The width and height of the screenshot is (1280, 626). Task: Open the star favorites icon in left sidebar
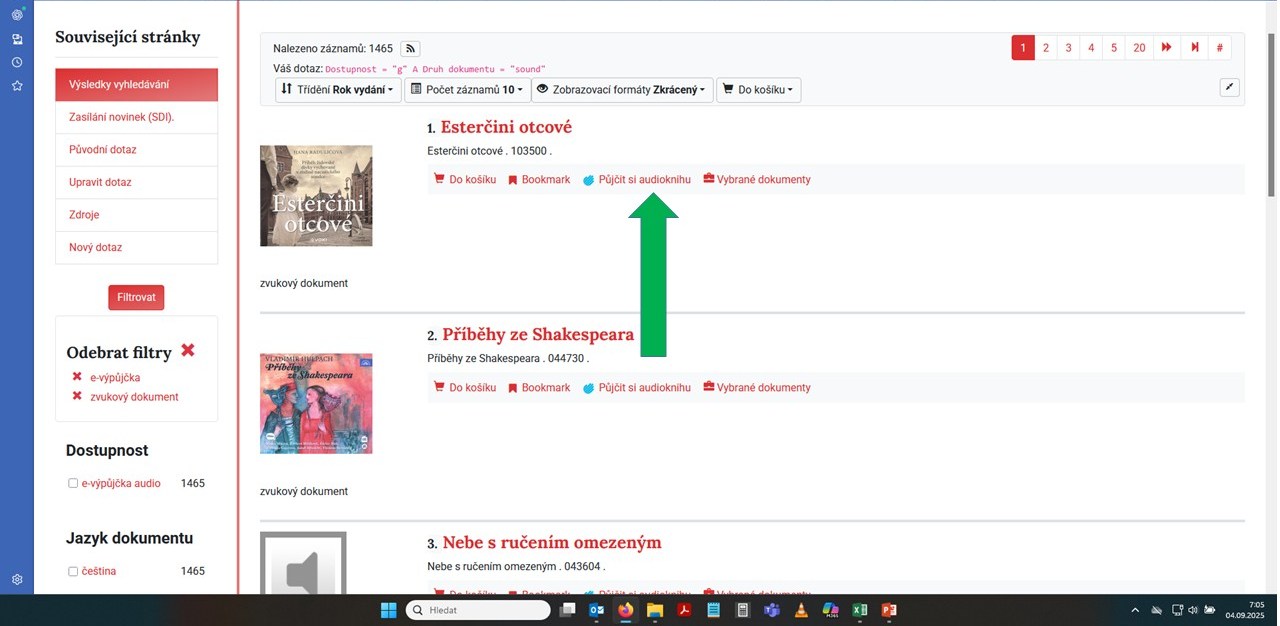click(x=17, y=86)
